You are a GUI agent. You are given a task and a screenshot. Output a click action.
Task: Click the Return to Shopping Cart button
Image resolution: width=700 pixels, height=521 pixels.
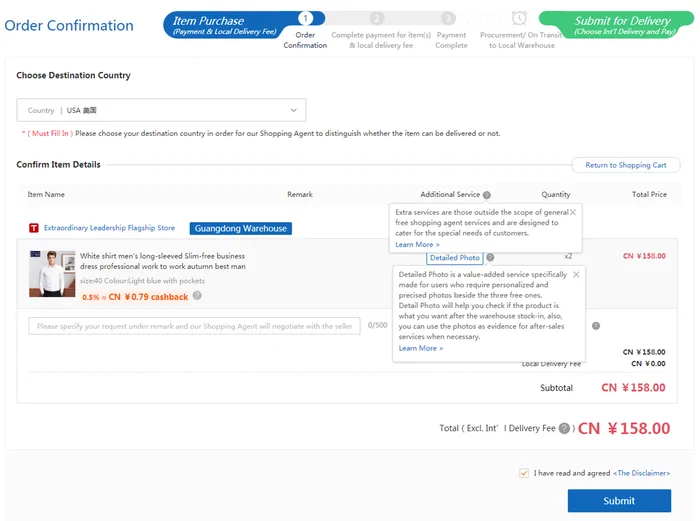[x=625, y=165]
